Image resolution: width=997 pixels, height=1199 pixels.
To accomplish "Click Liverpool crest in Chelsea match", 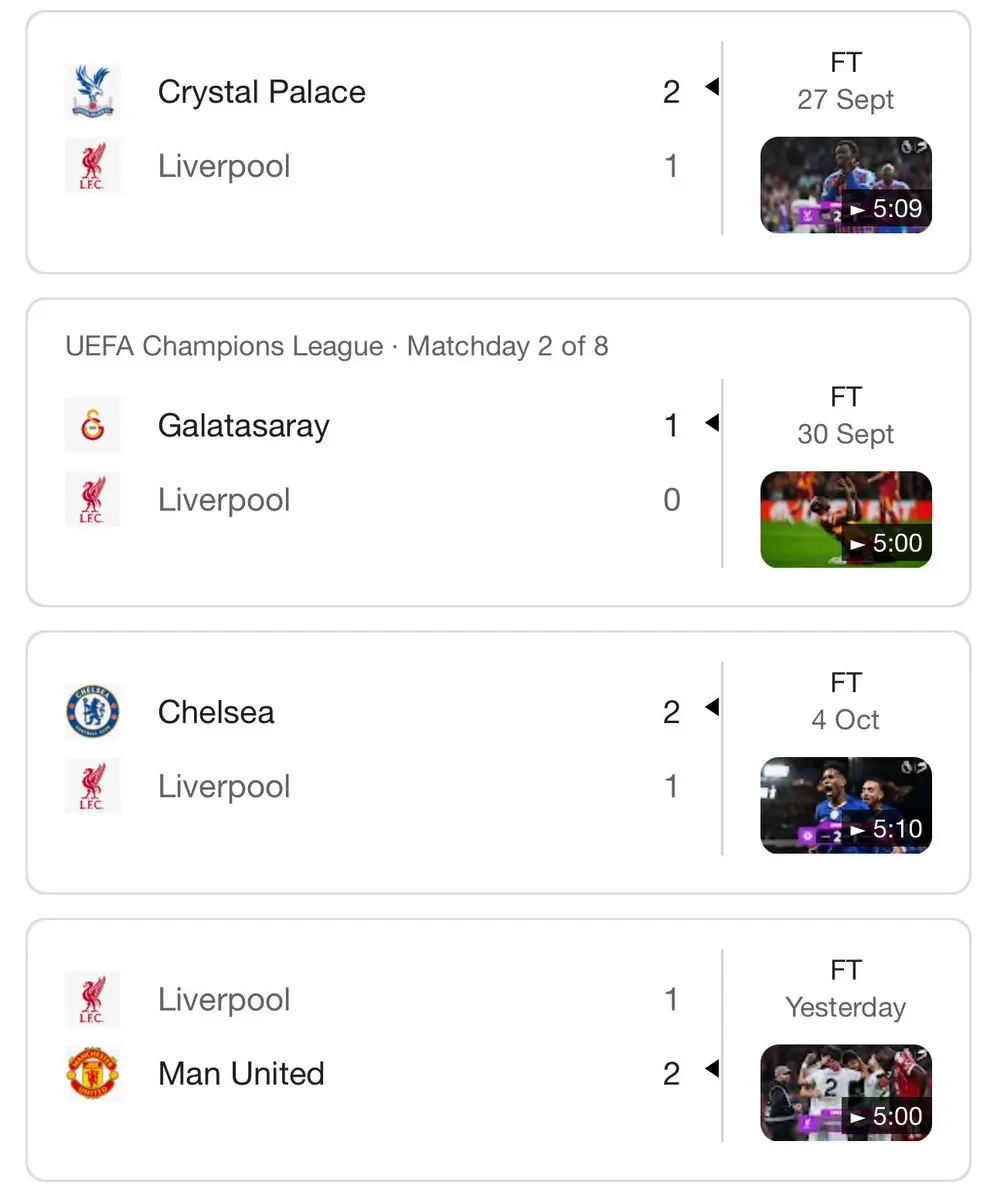I will [93, 786].
